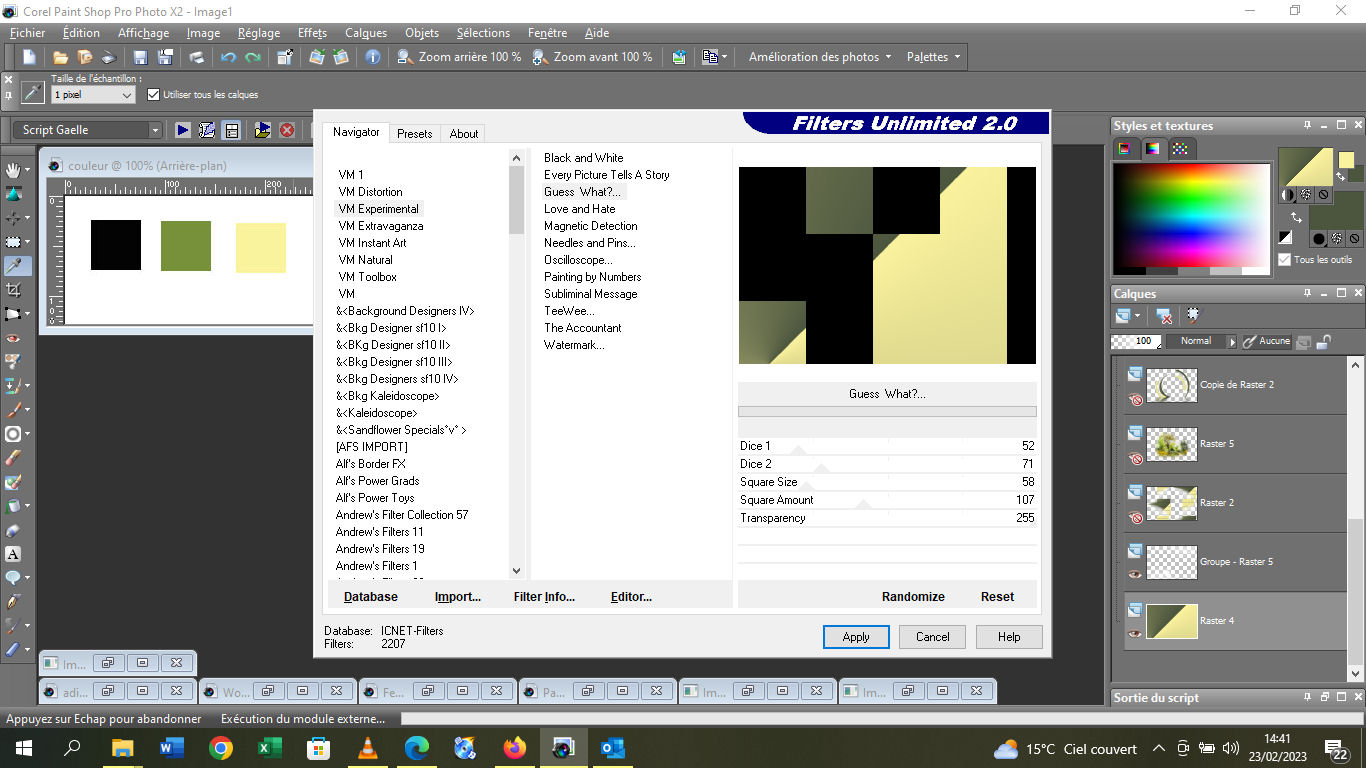The image size is (1366, 768).
Task: Run the selected script play icon
Action: point(183,130)
